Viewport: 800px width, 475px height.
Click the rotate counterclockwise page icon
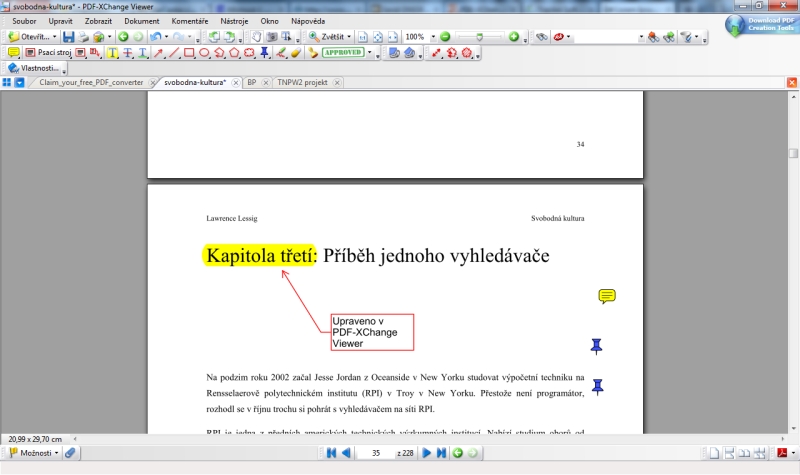pos(214,37)
